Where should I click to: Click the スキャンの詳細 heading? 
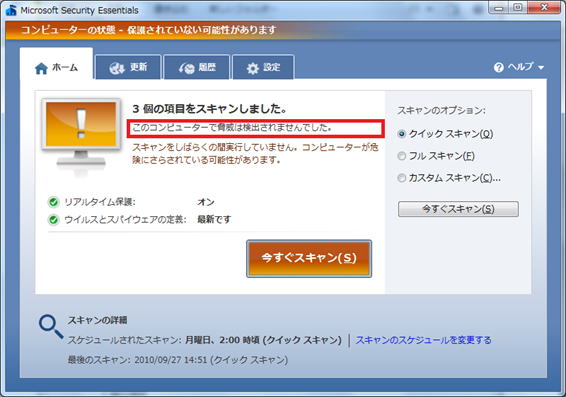point(97,320)
